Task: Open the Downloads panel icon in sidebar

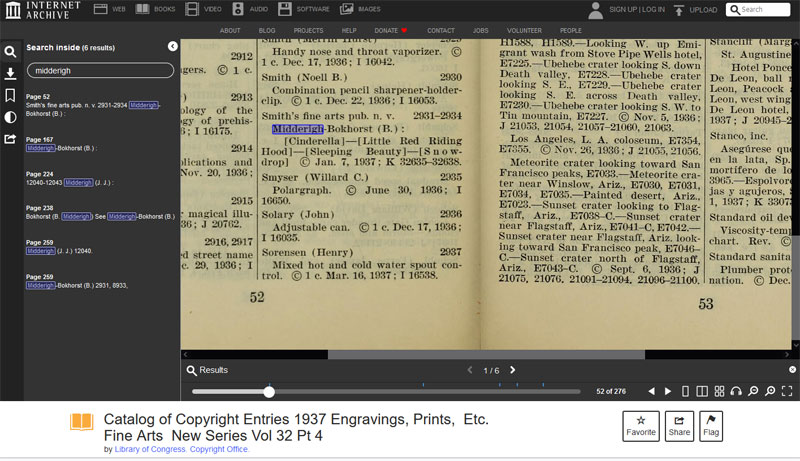Action: (x=10, y=73)
